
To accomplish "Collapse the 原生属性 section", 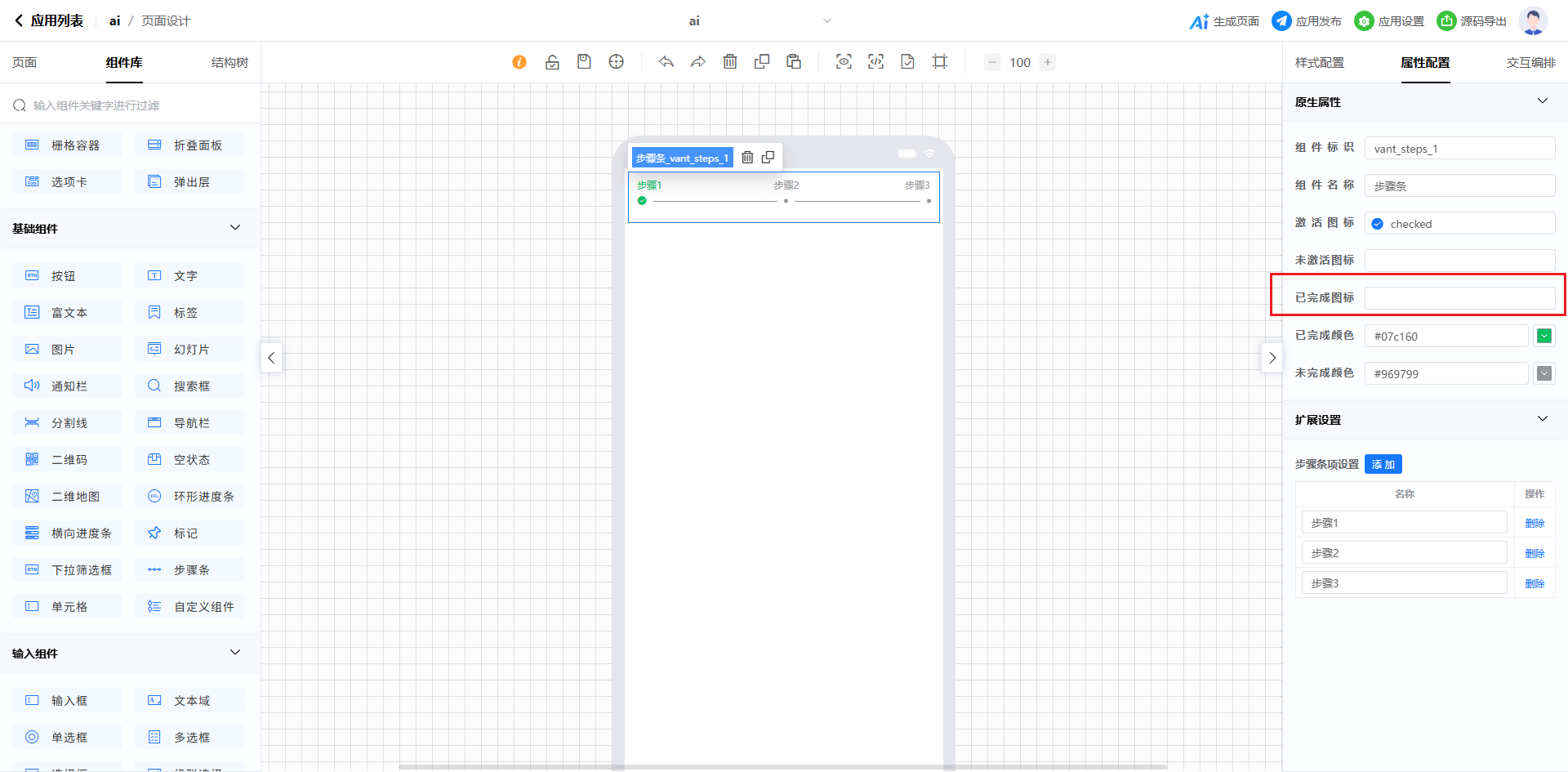I will [1542, 101].
